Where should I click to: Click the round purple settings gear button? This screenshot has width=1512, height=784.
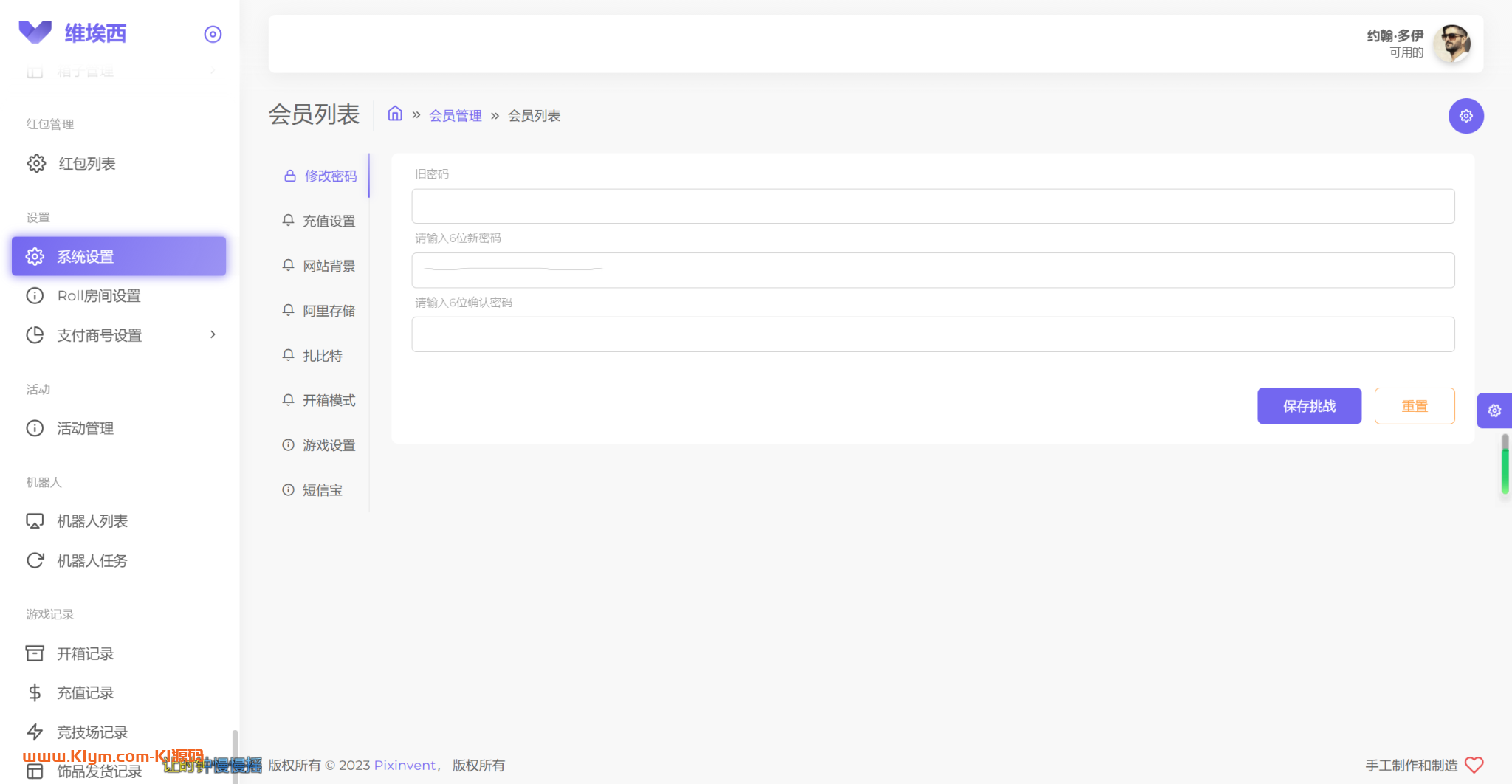click(x=1465, y=116)
